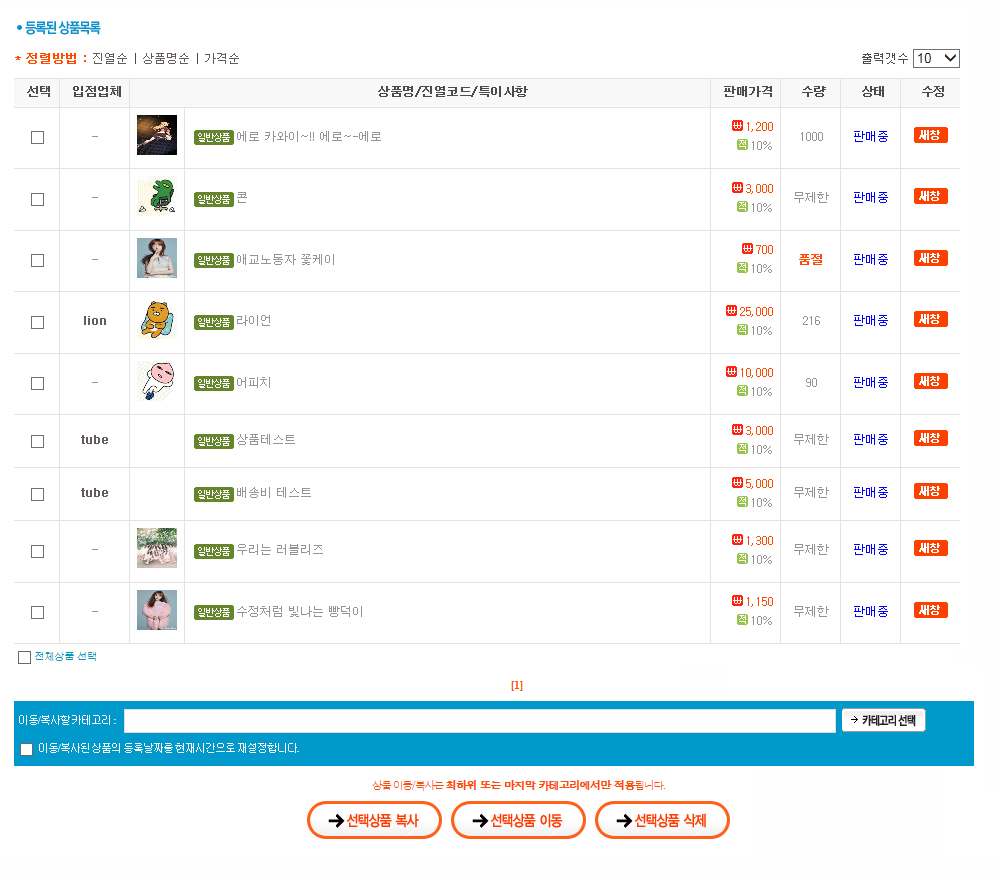
Task: Click the 이동/복사할카테고리 input field
Action: (479, 720)
